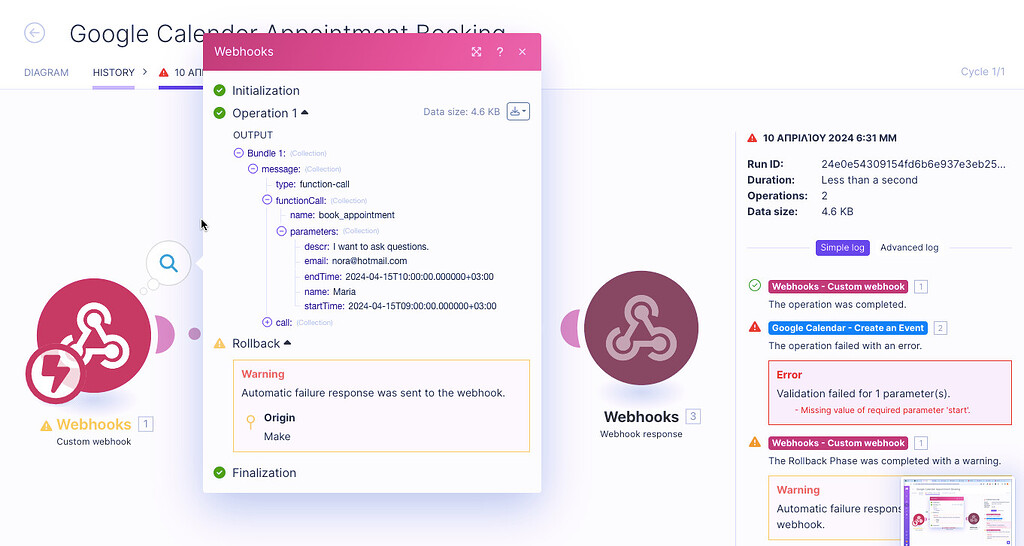Click module number 2 badge in log

(x=940, y=328)
